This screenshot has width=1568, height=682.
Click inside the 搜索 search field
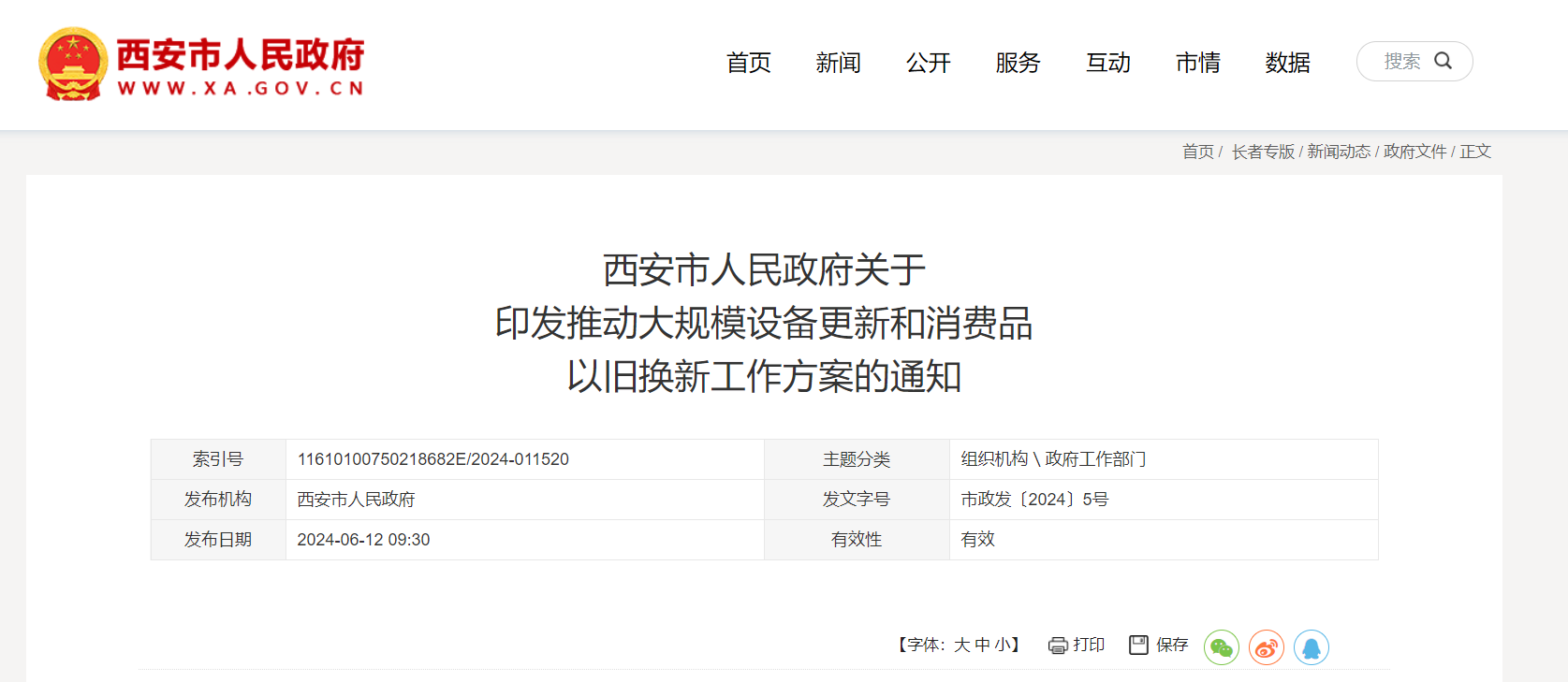(1401, 62)
